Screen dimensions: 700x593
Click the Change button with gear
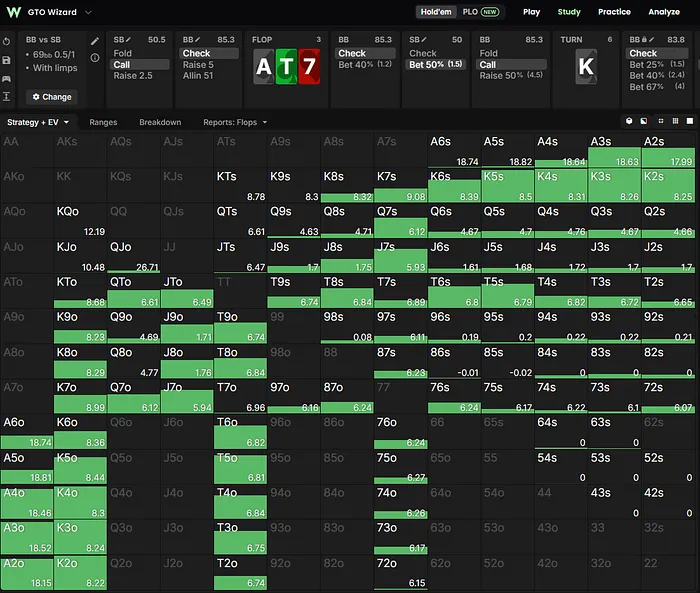tap(52, 97)
